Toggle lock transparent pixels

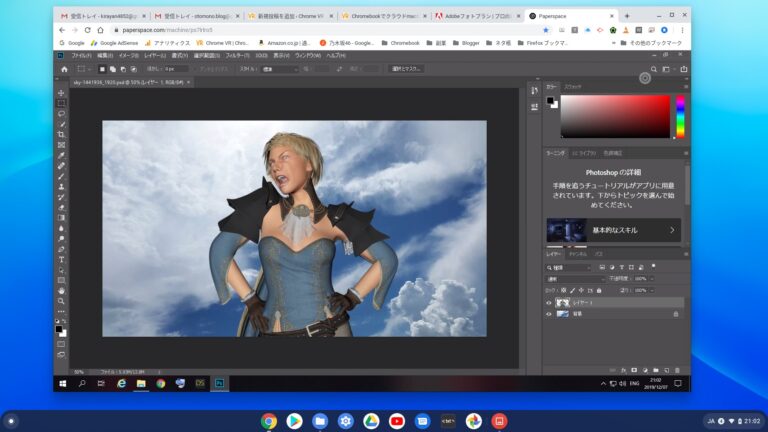(563, 290)
